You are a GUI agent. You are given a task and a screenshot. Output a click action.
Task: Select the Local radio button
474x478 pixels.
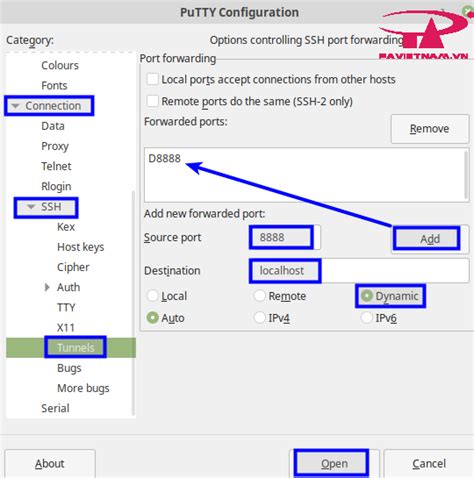pos(152,296)
